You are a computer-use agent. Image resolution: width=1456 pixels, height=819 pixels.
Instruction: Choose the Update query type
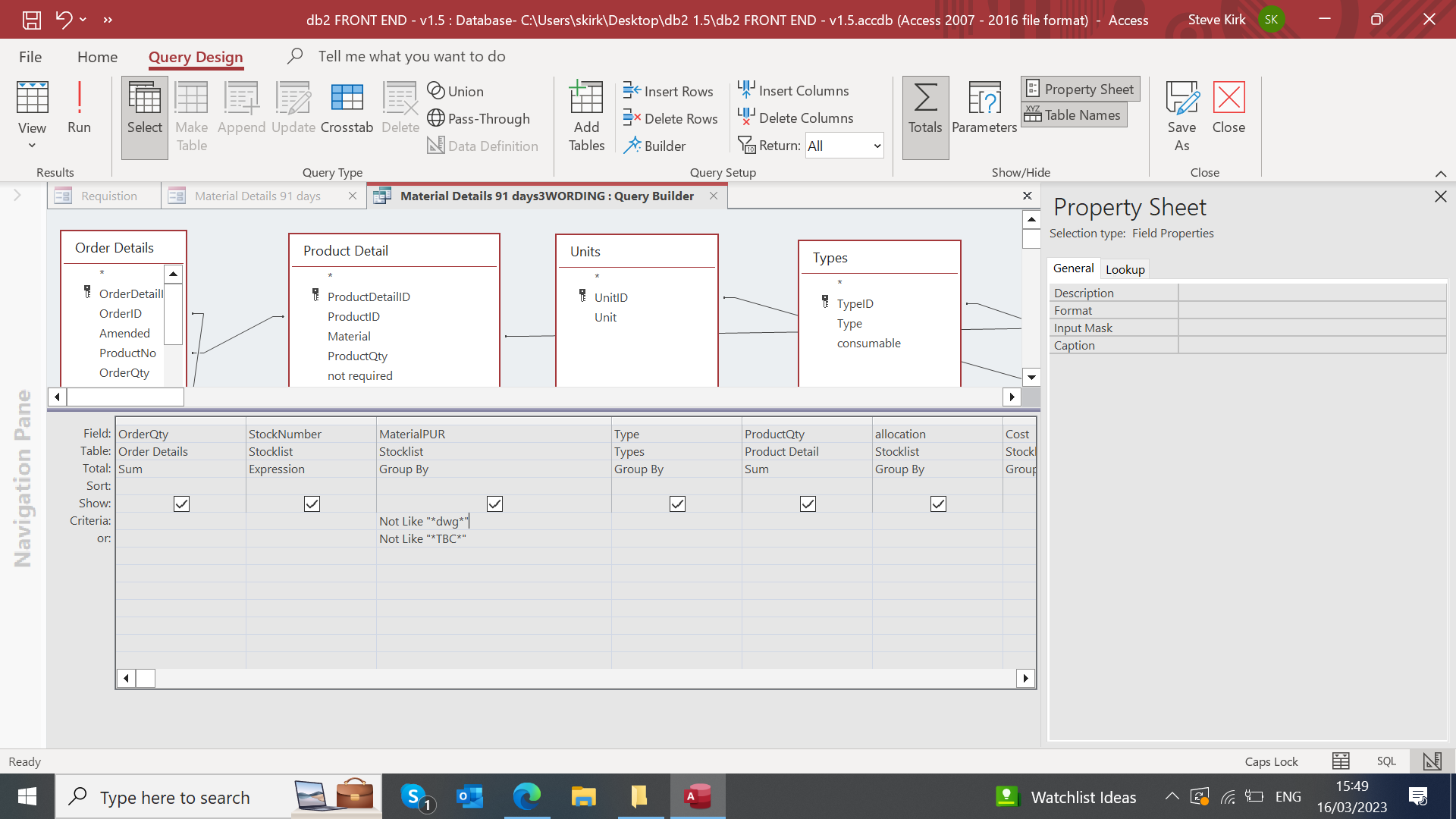coord(293,108)
